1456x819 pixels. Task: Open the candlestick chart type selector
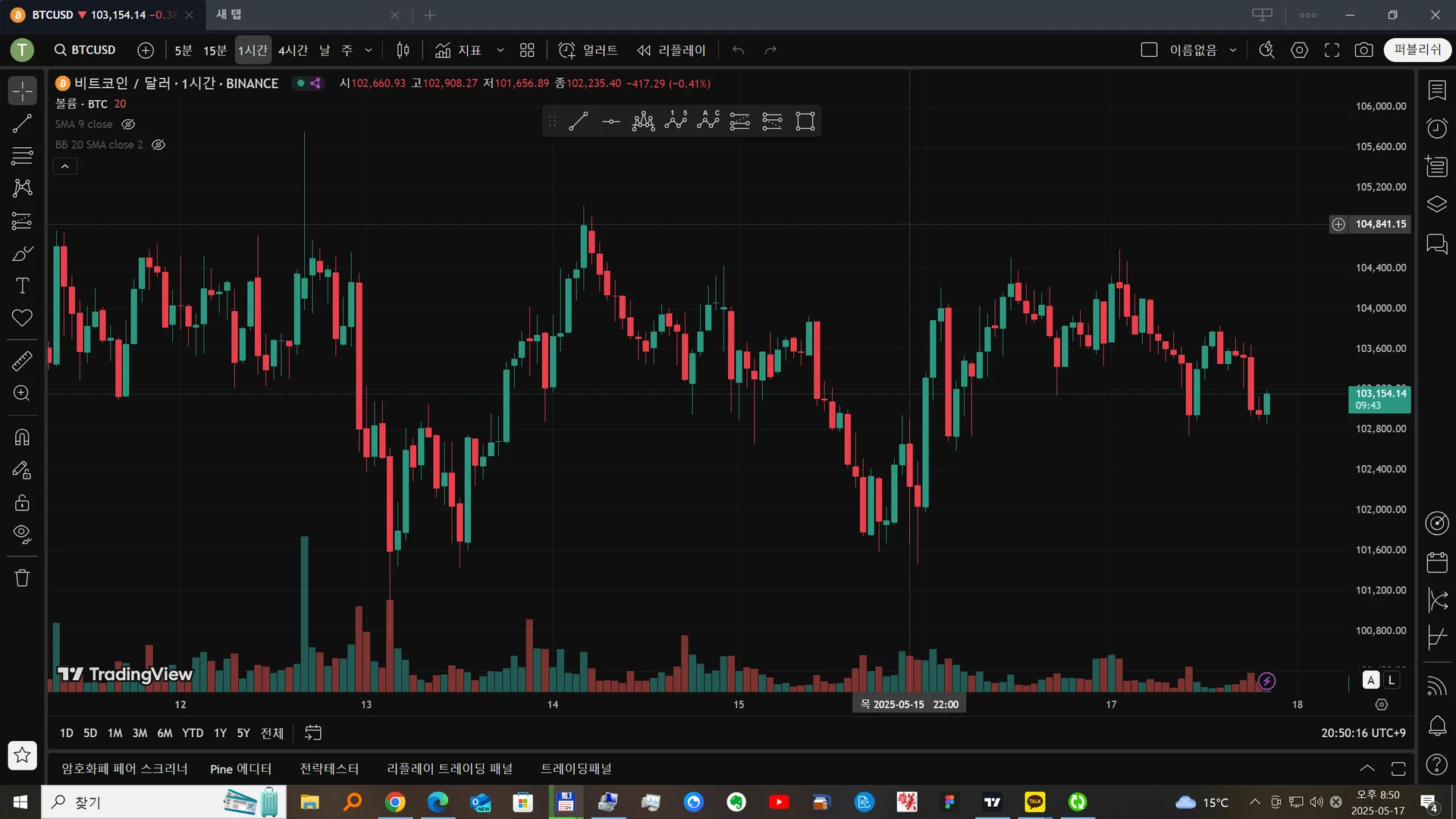[x=403, y=50]
